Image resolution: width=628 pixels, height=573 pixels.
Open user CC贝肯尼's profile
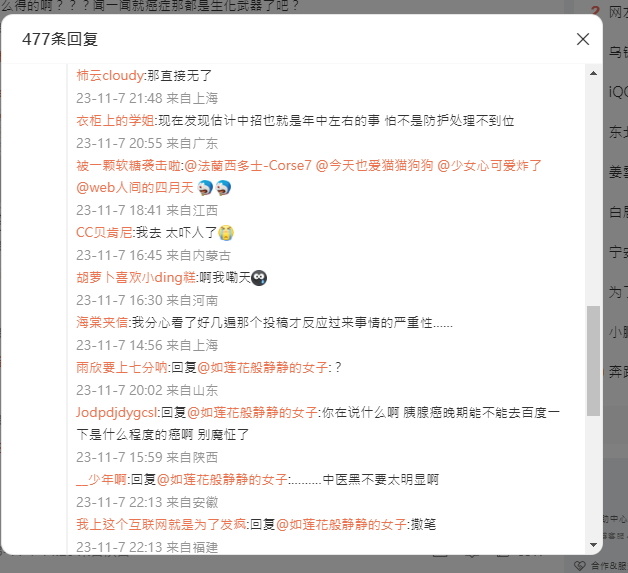pyautogui.click(x=104, y=232)
